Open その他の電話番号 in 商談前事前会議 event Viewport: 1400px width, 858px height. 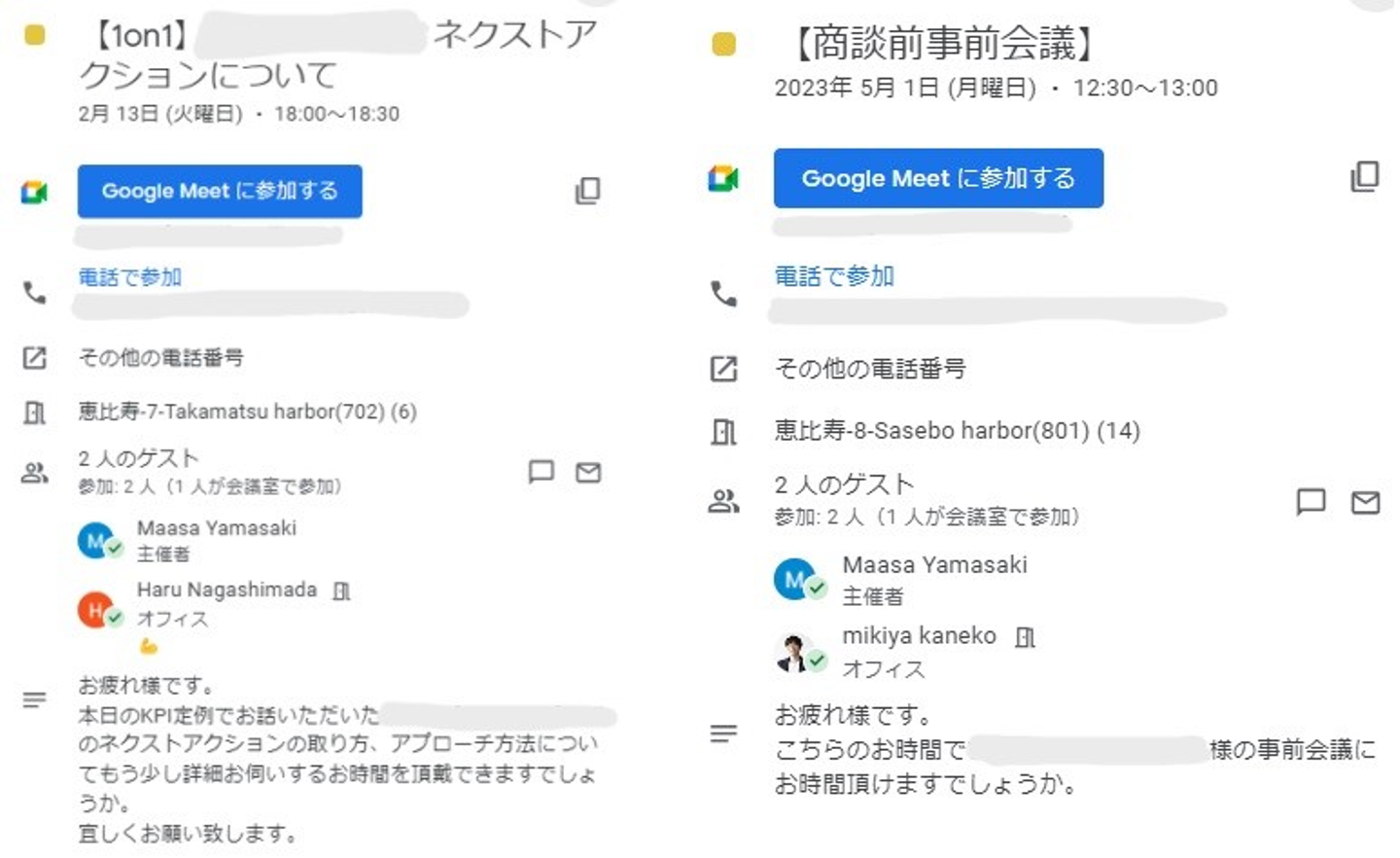[870, 369]
